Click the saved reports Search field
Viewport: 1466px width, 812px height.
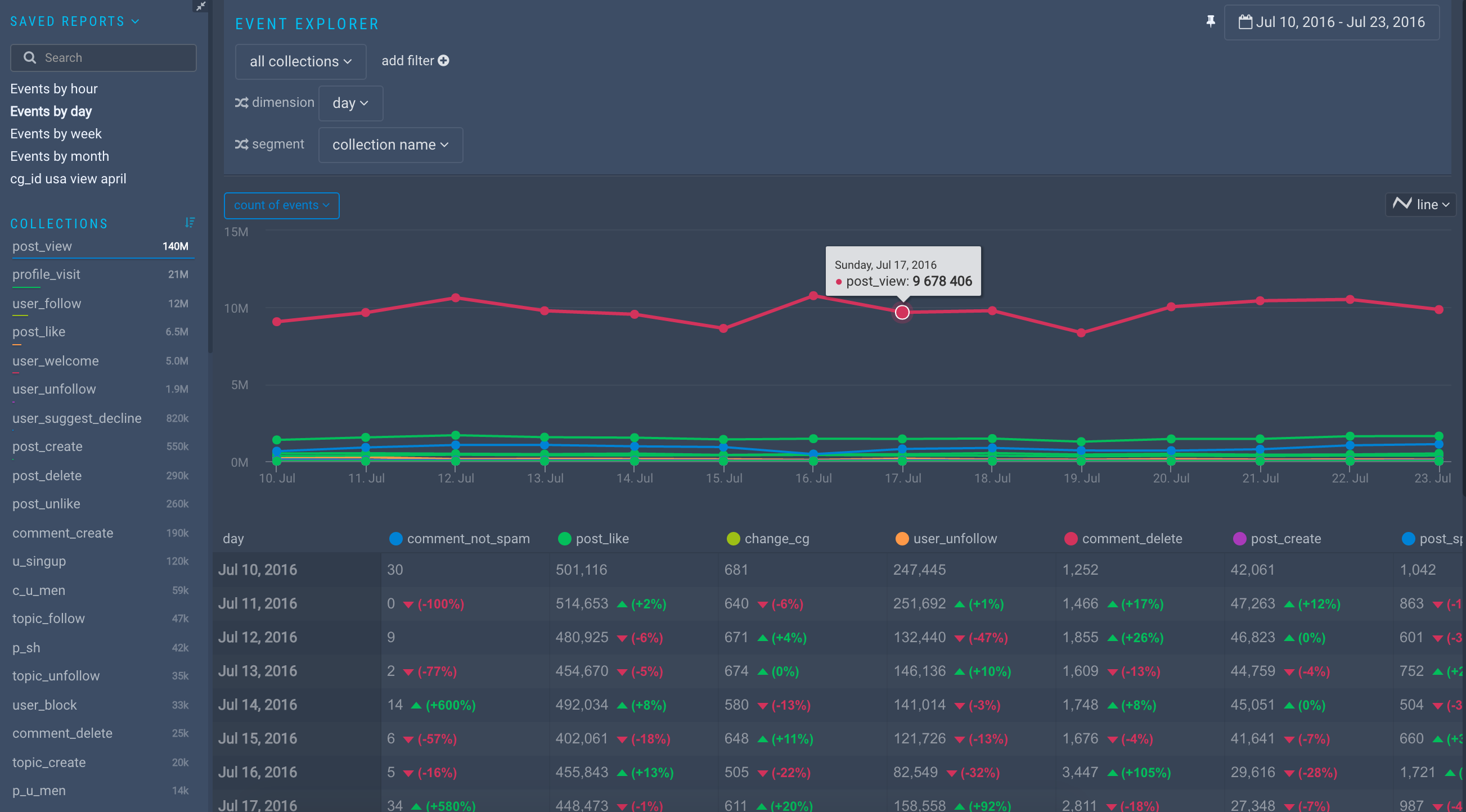(103, 57)
